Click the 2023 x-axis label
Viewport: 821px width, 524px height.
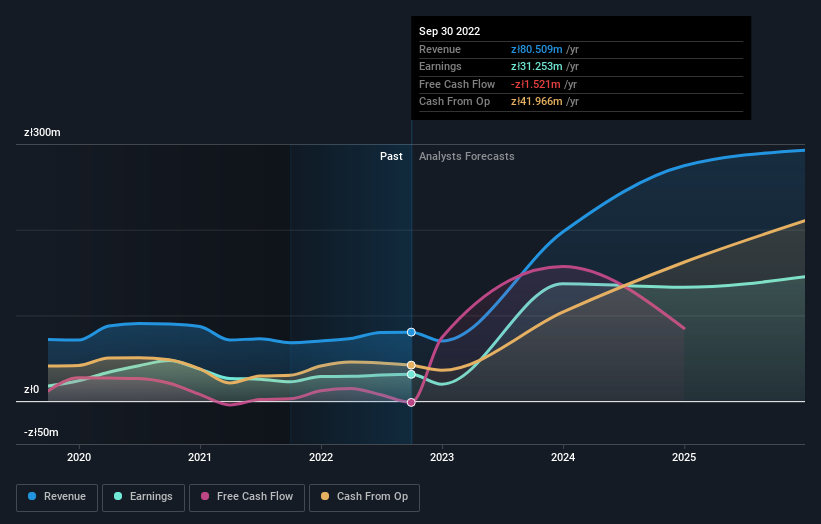pyautogui.click(x=442, y=457)
